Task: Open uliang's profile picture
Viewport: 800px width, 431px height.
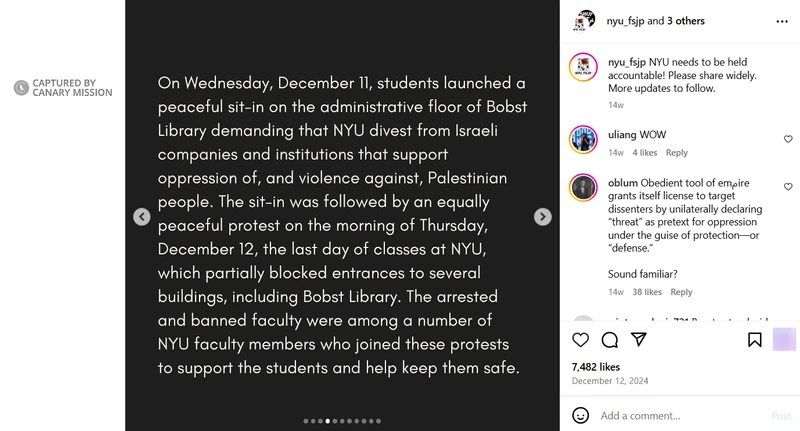Action: coord(584,139)
